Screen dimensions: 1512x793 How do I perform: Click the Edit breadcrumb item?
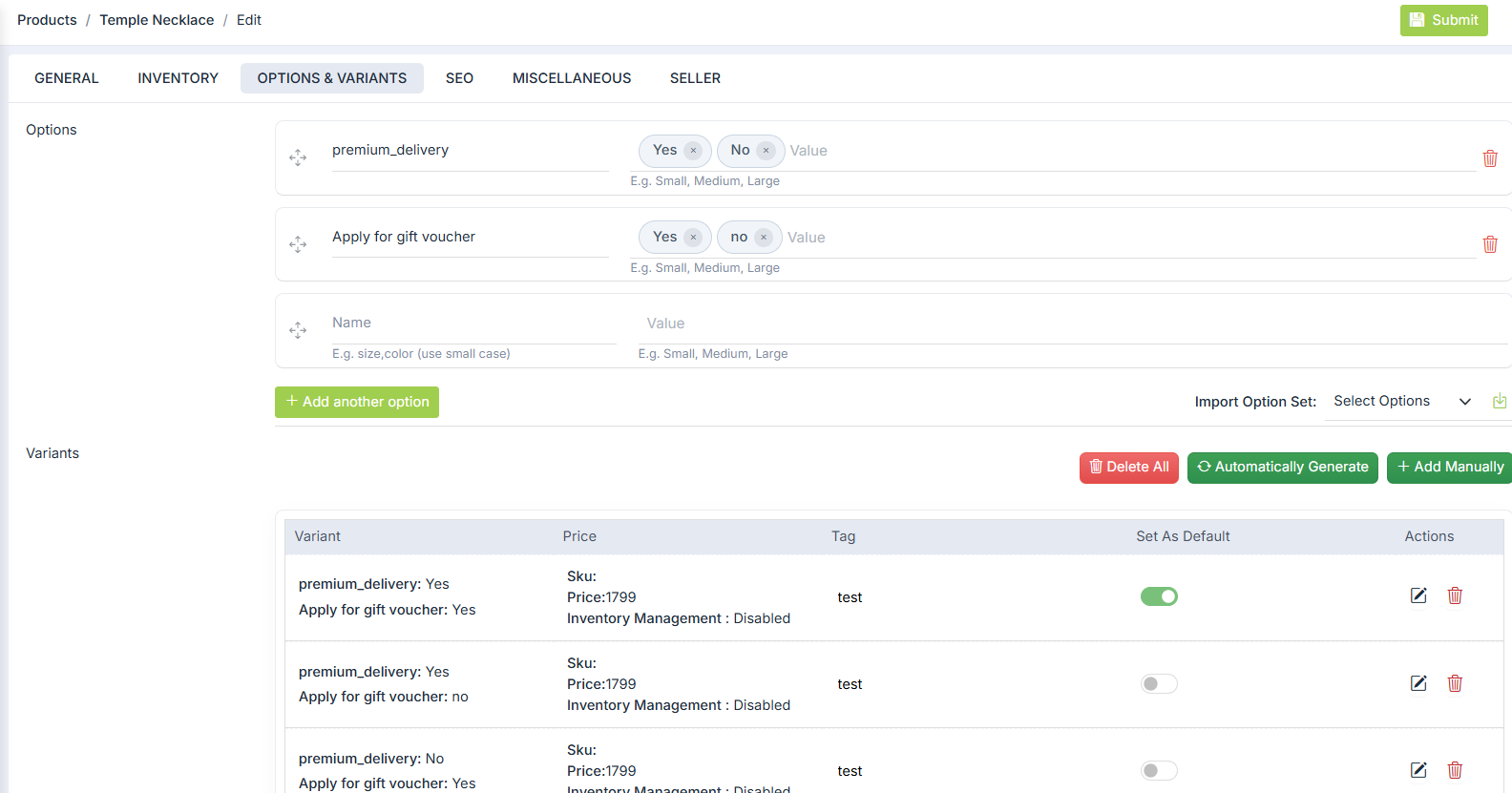click(249, 20)
